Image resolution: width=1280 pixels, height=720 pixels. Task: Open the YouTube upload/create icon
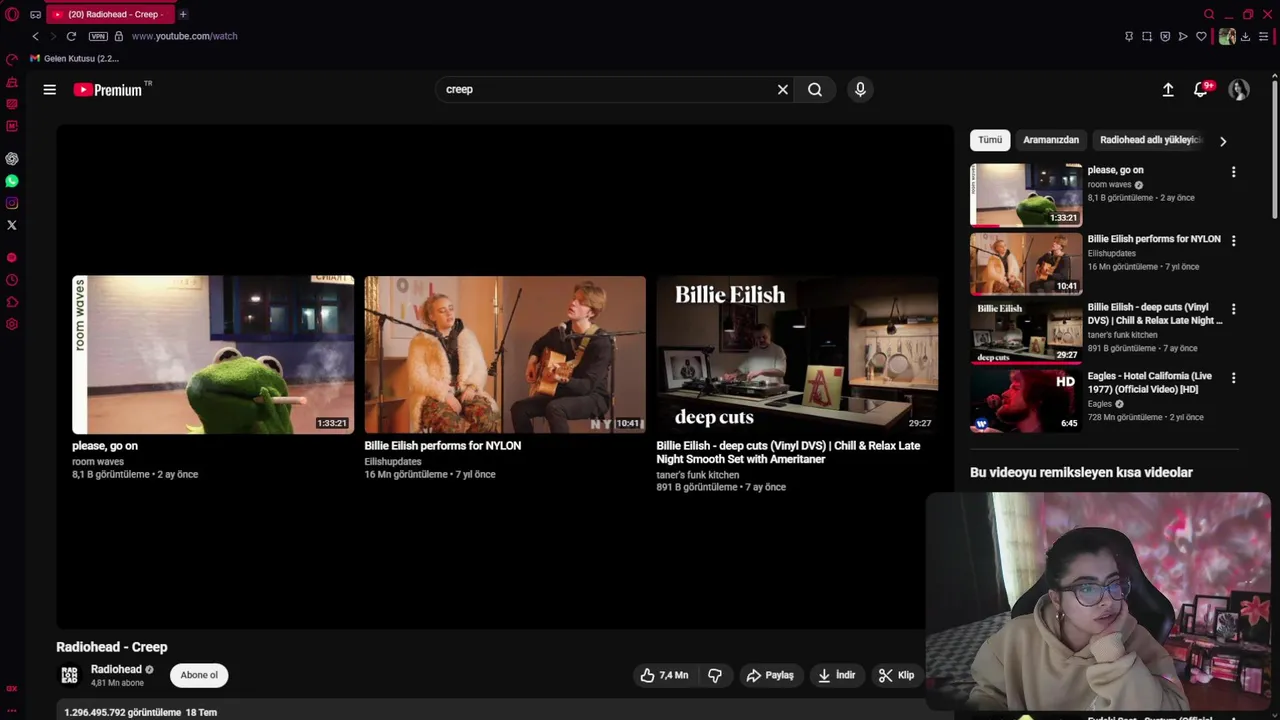point(1168,89)
